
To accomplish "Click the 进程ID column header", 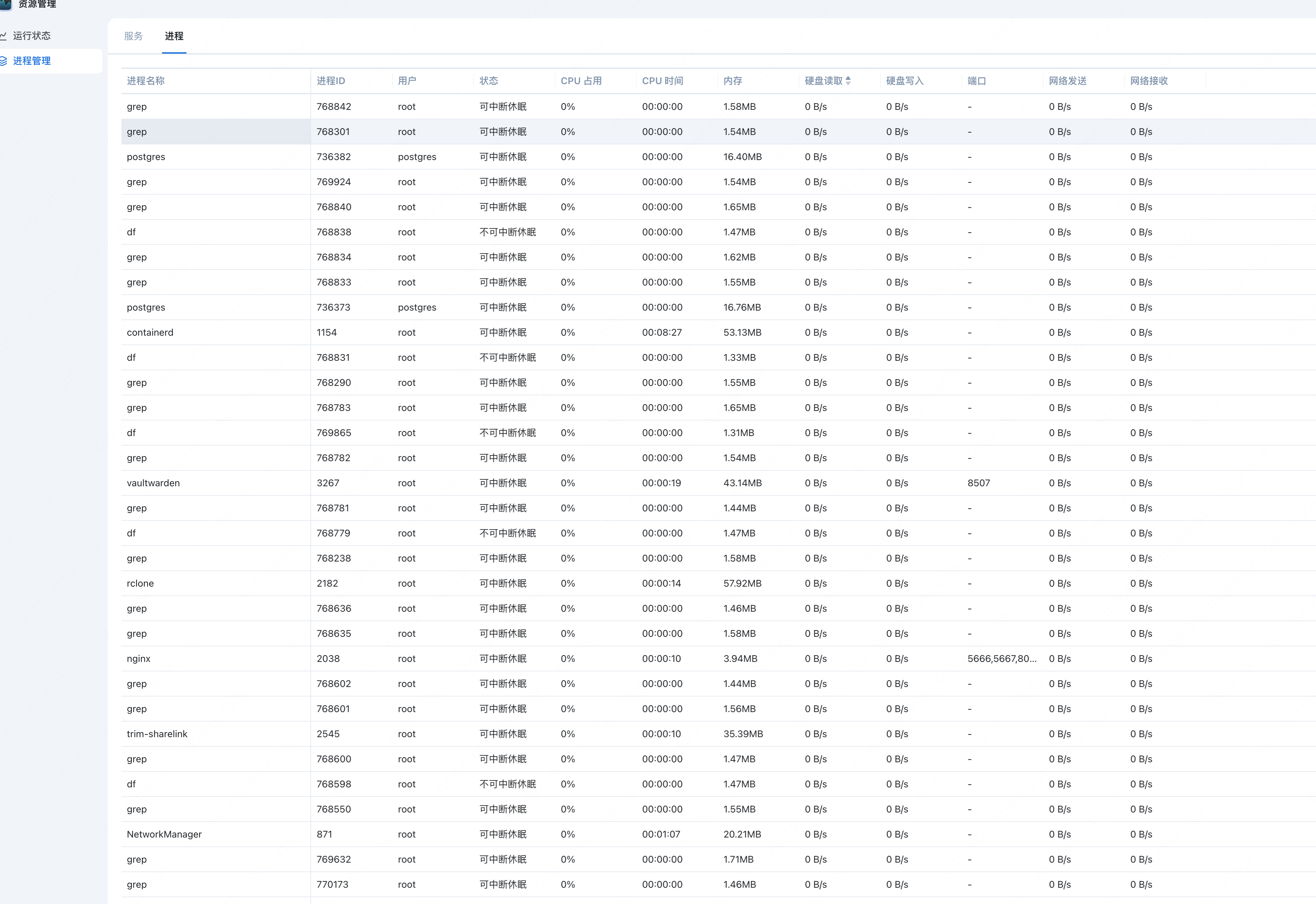I will tap(330, 81).
